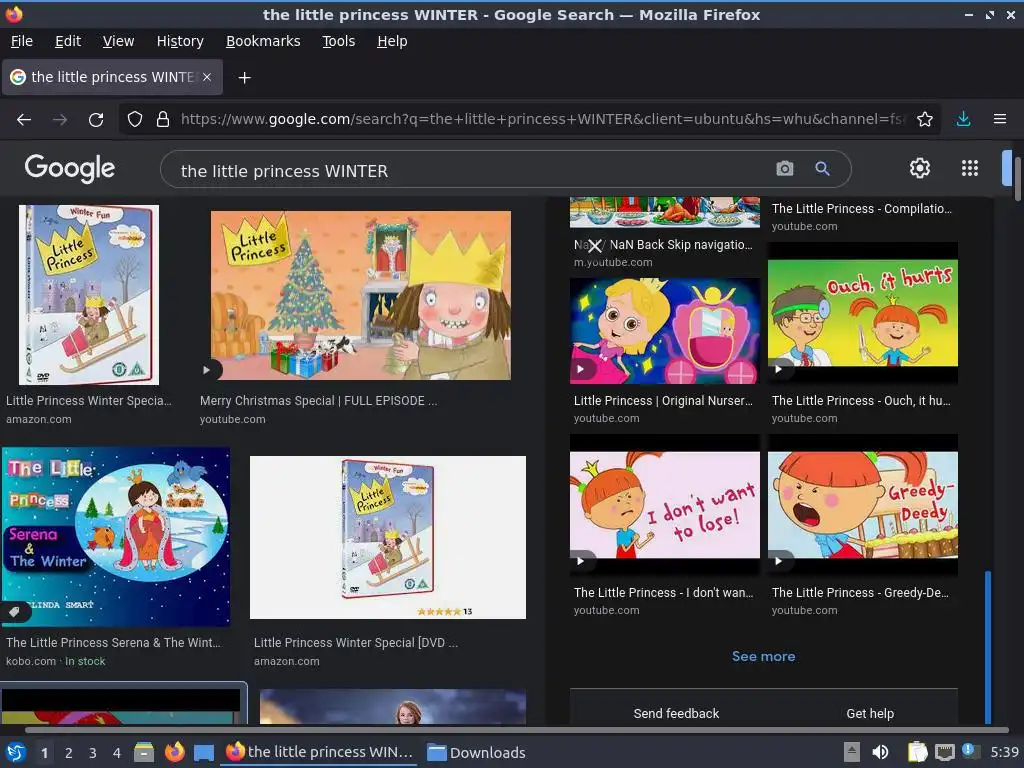Open the system start menu icon
This screenshot has width=1024, height=768.
[x=16, y=752]
